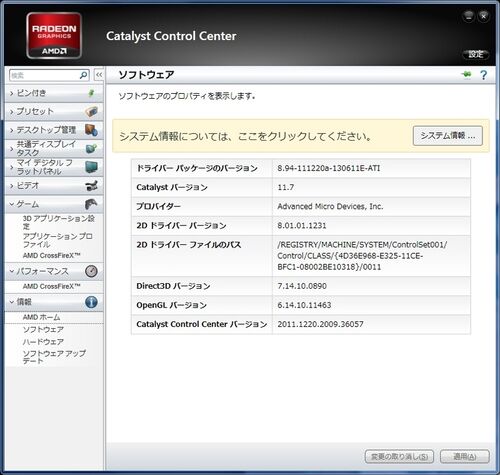The image size is (500, 475).
Task: Minimize the Catalyst Control Center window
Action: [468, 16]
